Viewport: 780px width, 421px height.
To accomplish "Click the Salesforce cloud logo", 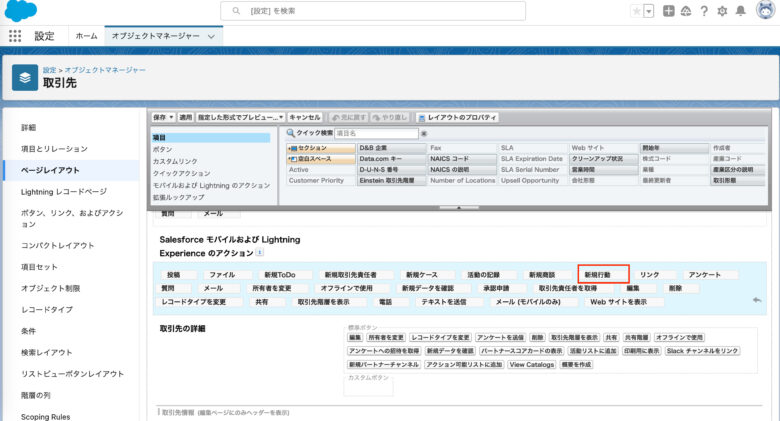I will (x=21, y=11).
